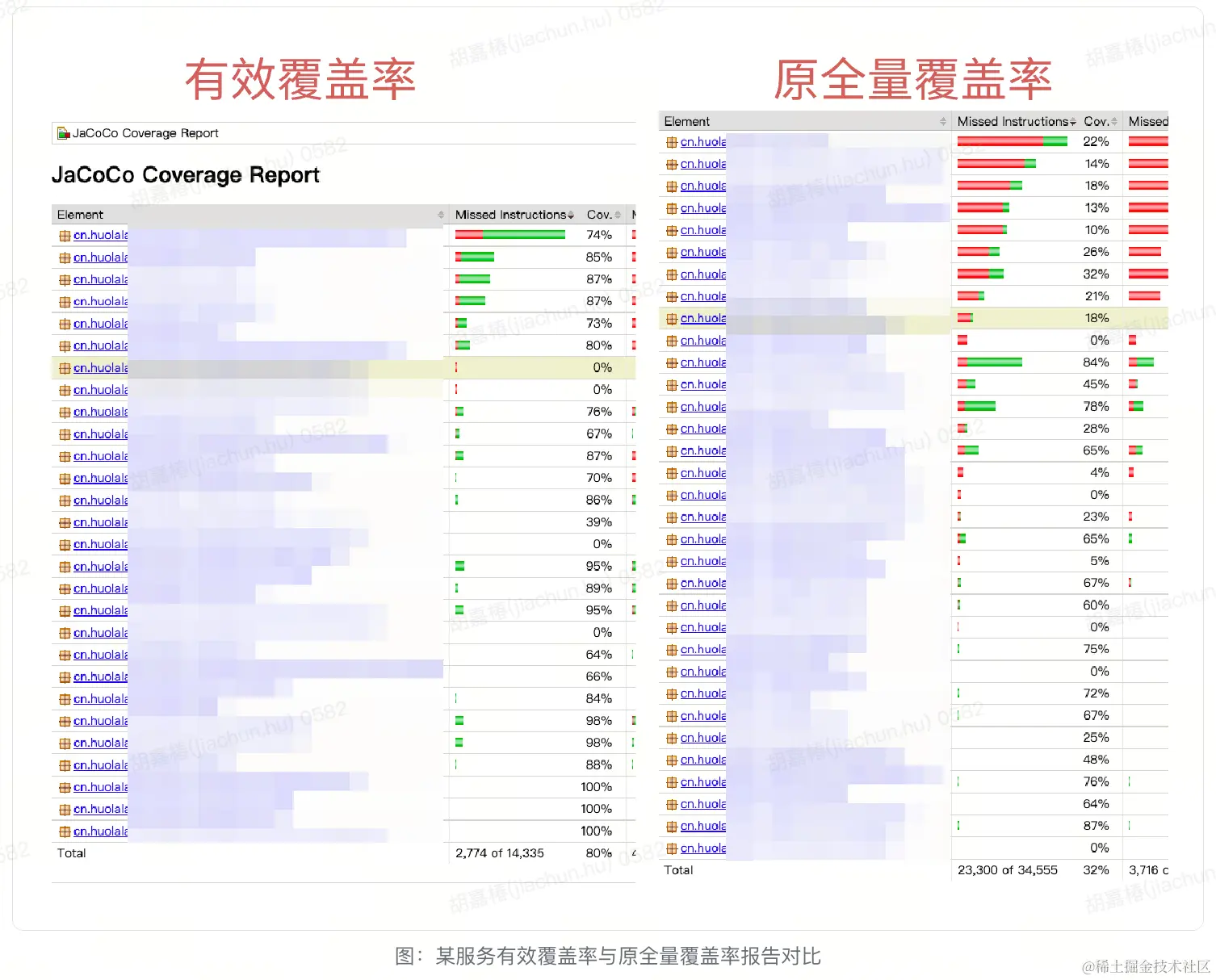Click package icon in 84% row of 有效覆盖率 report
The image size is (1216, 980).
[x=65, y=699]
